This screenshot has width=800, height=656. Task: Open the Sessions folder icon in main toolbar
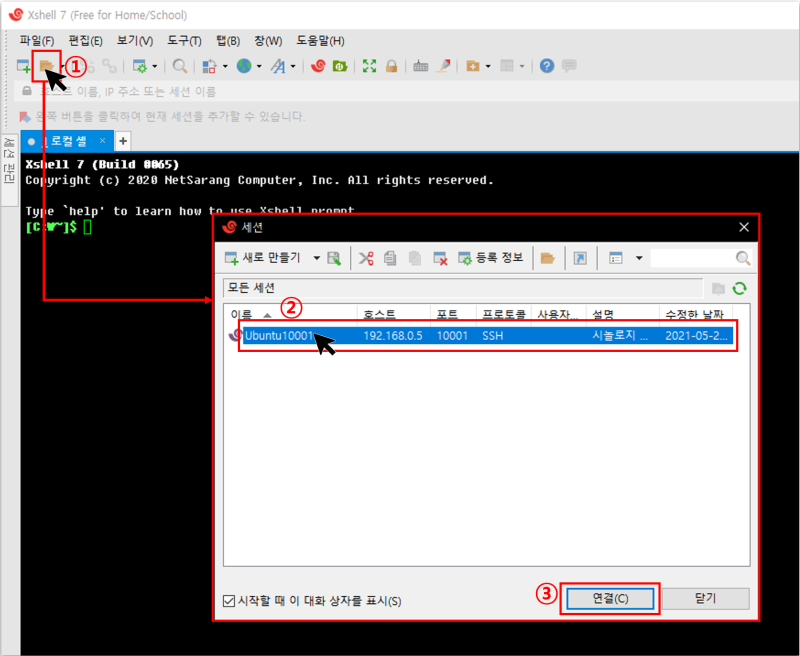pyautogui.click(x=46, y=66)
